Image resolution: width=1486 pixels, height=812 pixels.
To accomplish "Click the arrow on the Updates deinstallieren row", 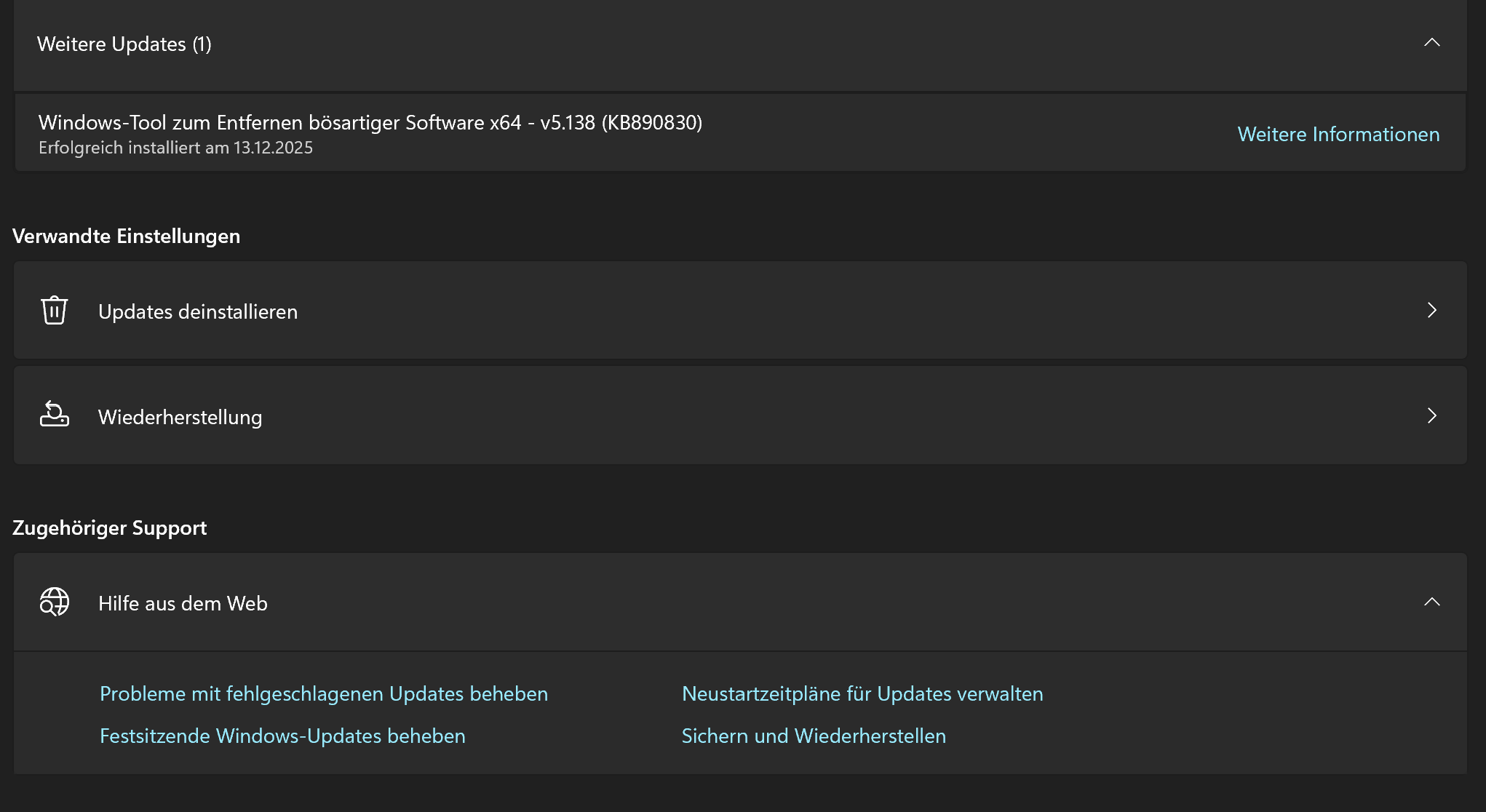I will pos(1431,311).
